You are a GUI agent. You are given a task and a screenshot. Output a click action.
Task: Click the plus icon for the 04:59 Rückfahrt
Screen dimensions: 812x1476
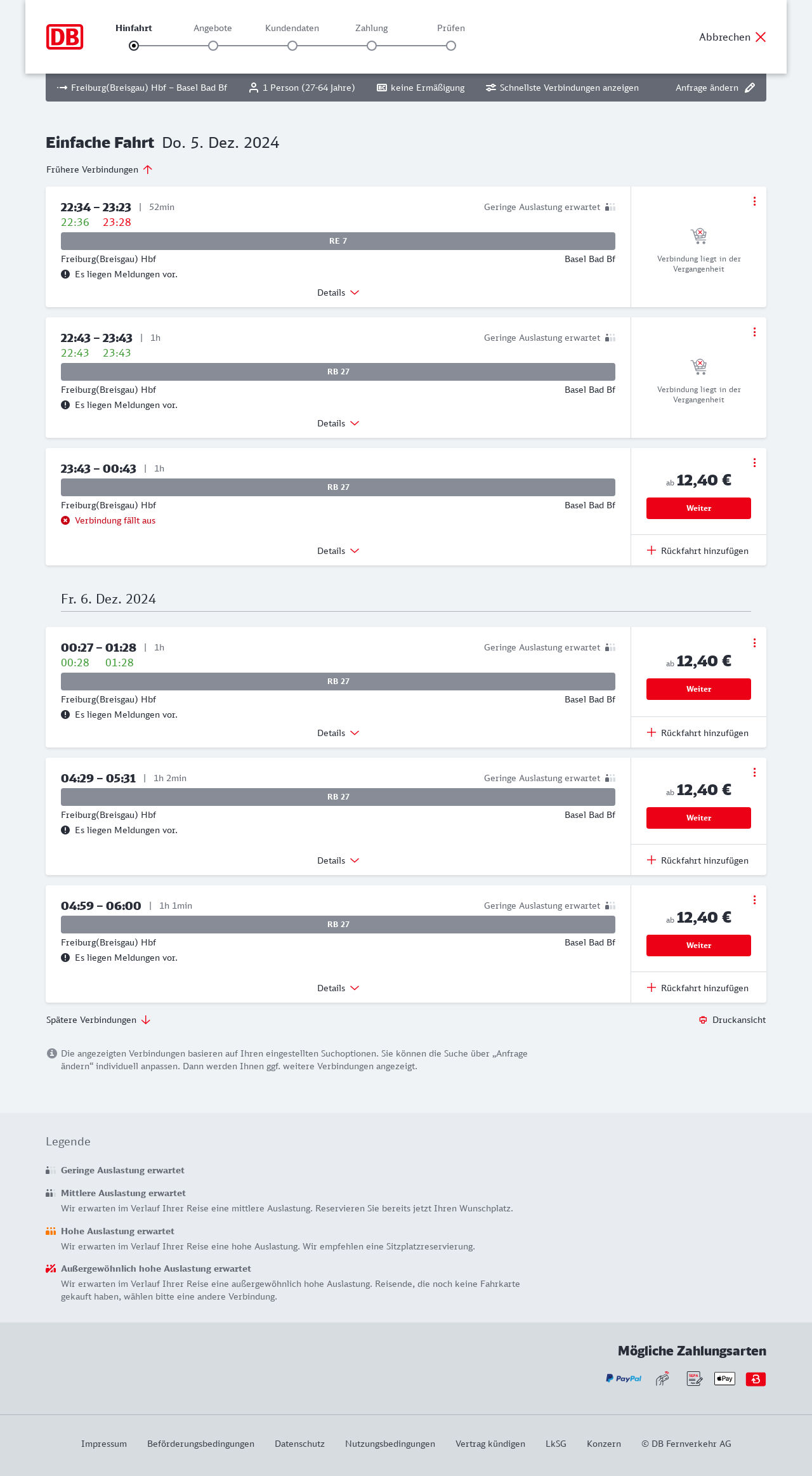pos(652,987)
